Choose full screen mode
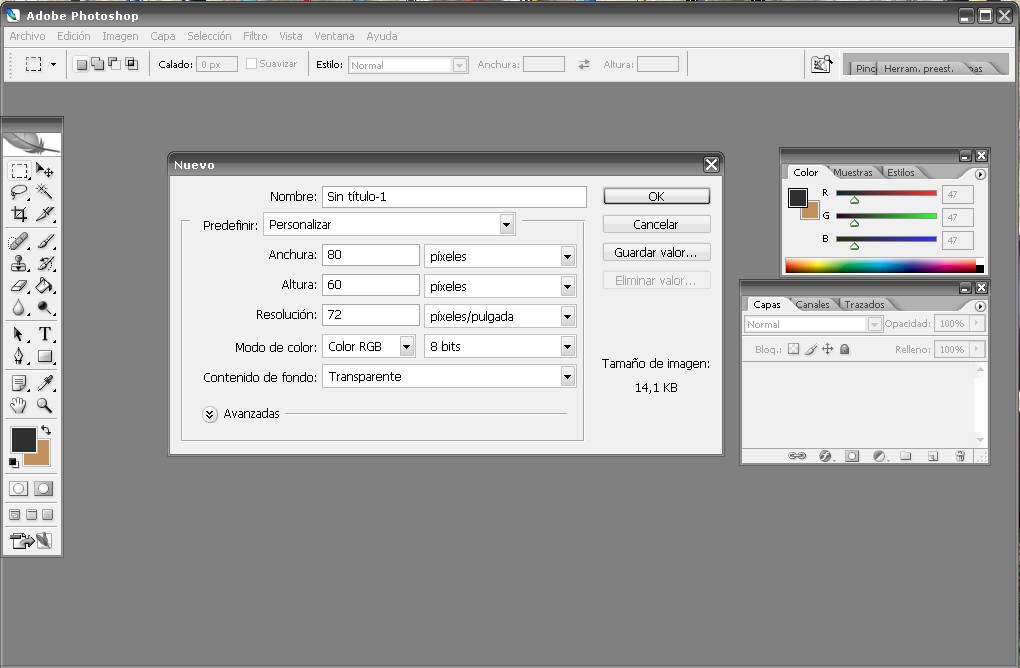The image size is (1020, 668). click(47, 514)
